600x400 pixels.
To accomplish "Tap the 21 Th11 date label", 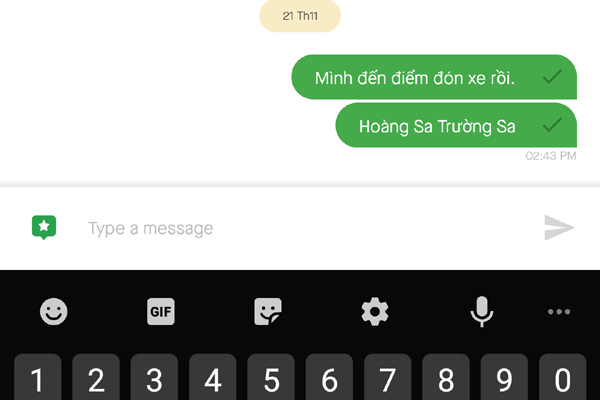I will (x=300, y=16).
